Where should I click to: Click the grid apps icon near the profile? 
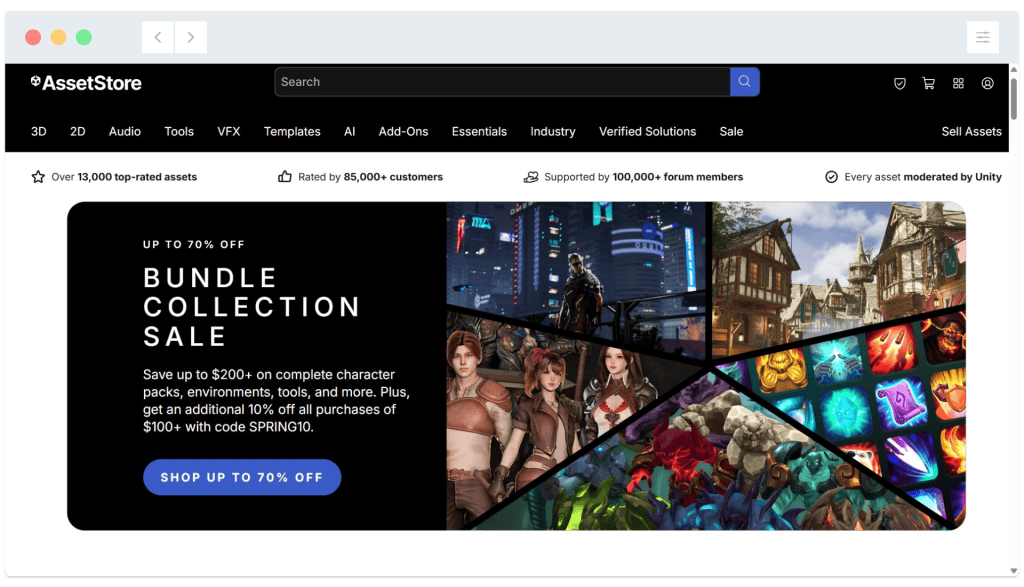coord(958,83)
